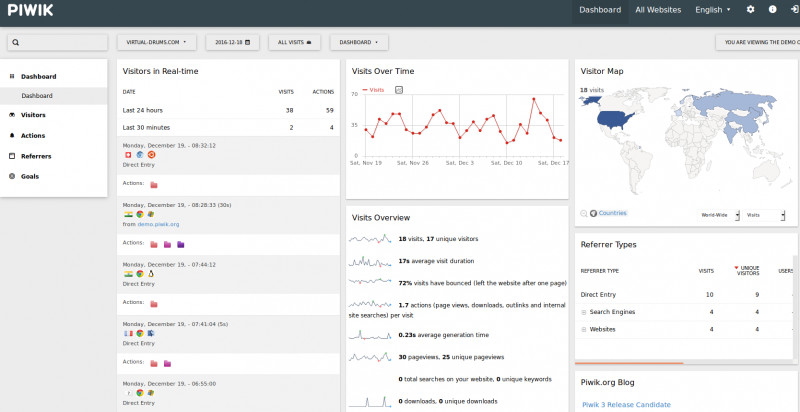Click the dark purple action folder, 08:28:33 visit
The image size is (800, 412).
[181, 245]
